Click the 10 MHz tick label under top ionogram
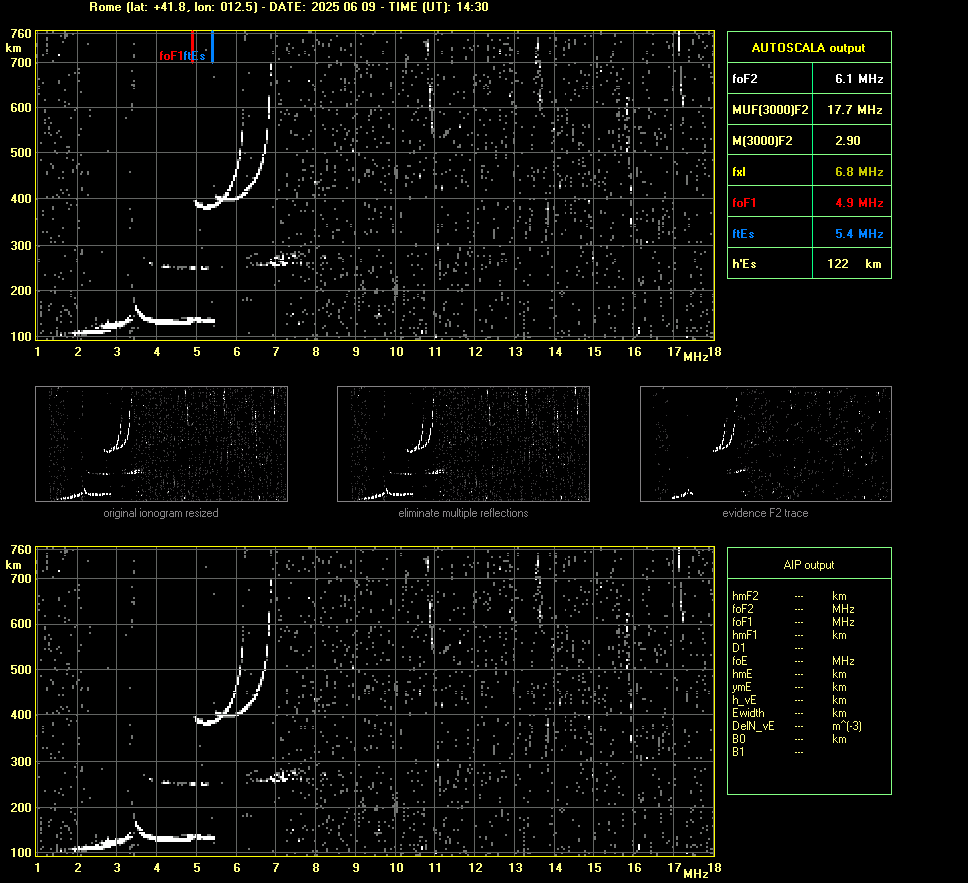968x883 pixels. [x=396, y=352]
